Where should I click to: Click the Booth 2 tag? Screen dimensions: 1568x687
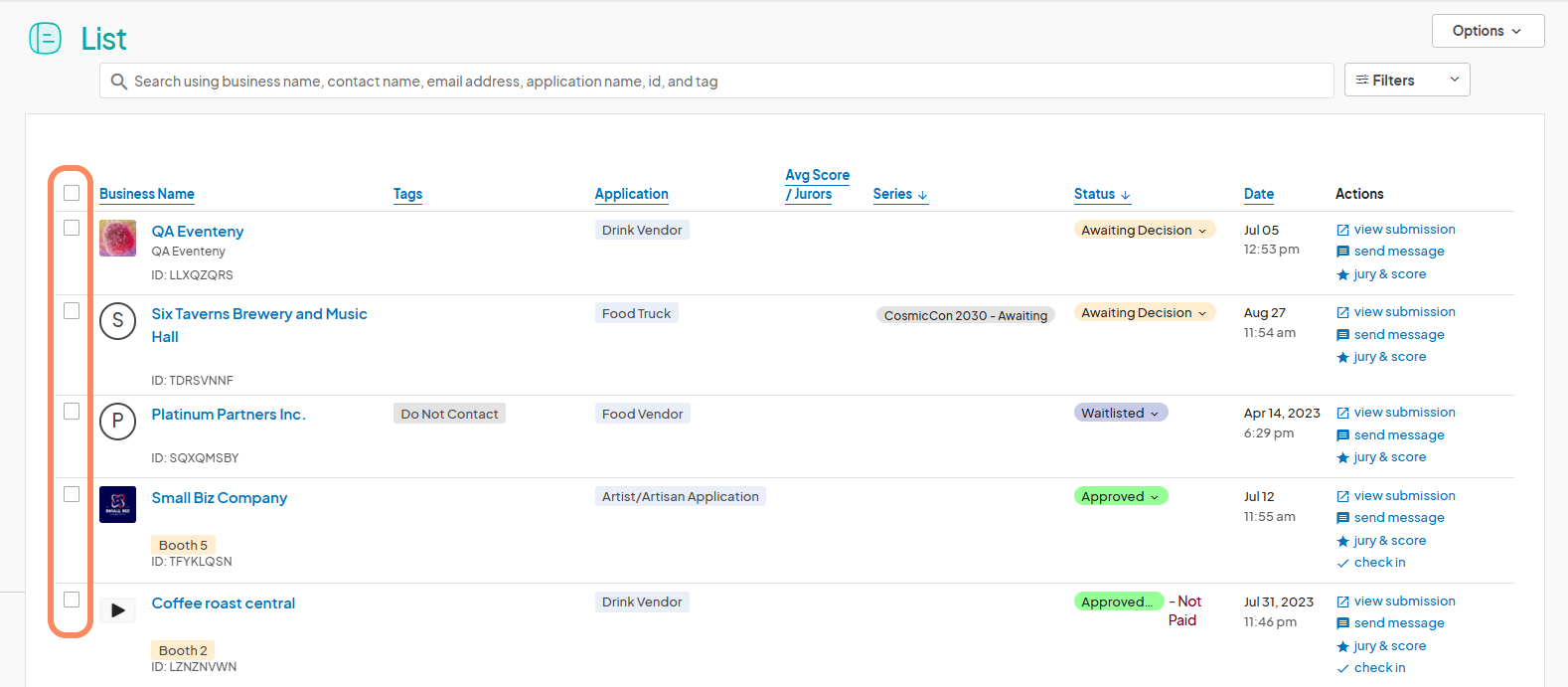183,650
